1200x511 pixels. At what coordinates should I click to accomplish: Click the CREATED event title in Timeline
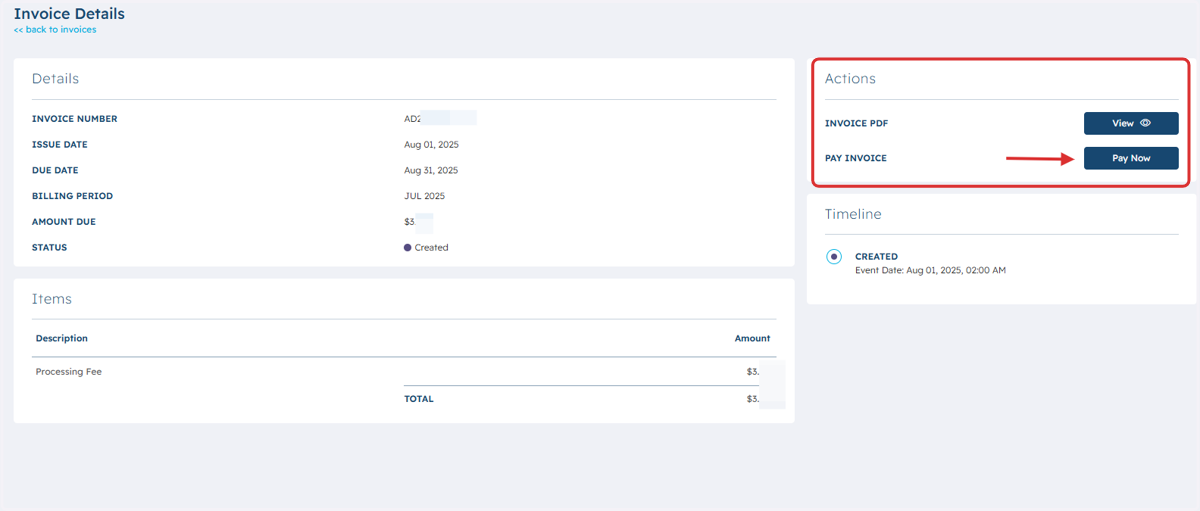[x=876, y=257]
